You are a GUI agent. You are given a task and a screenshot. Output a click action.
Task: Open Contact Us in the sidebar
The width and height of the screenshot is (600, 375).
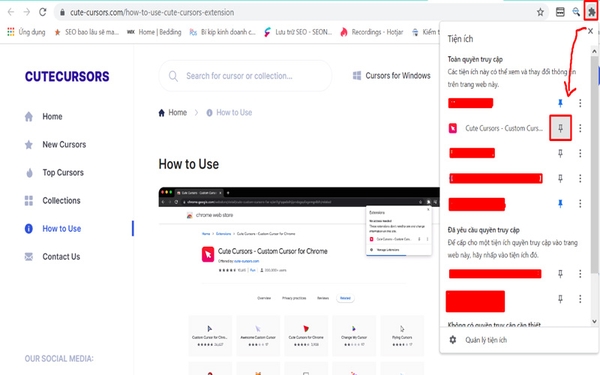[x=52, y=256]
